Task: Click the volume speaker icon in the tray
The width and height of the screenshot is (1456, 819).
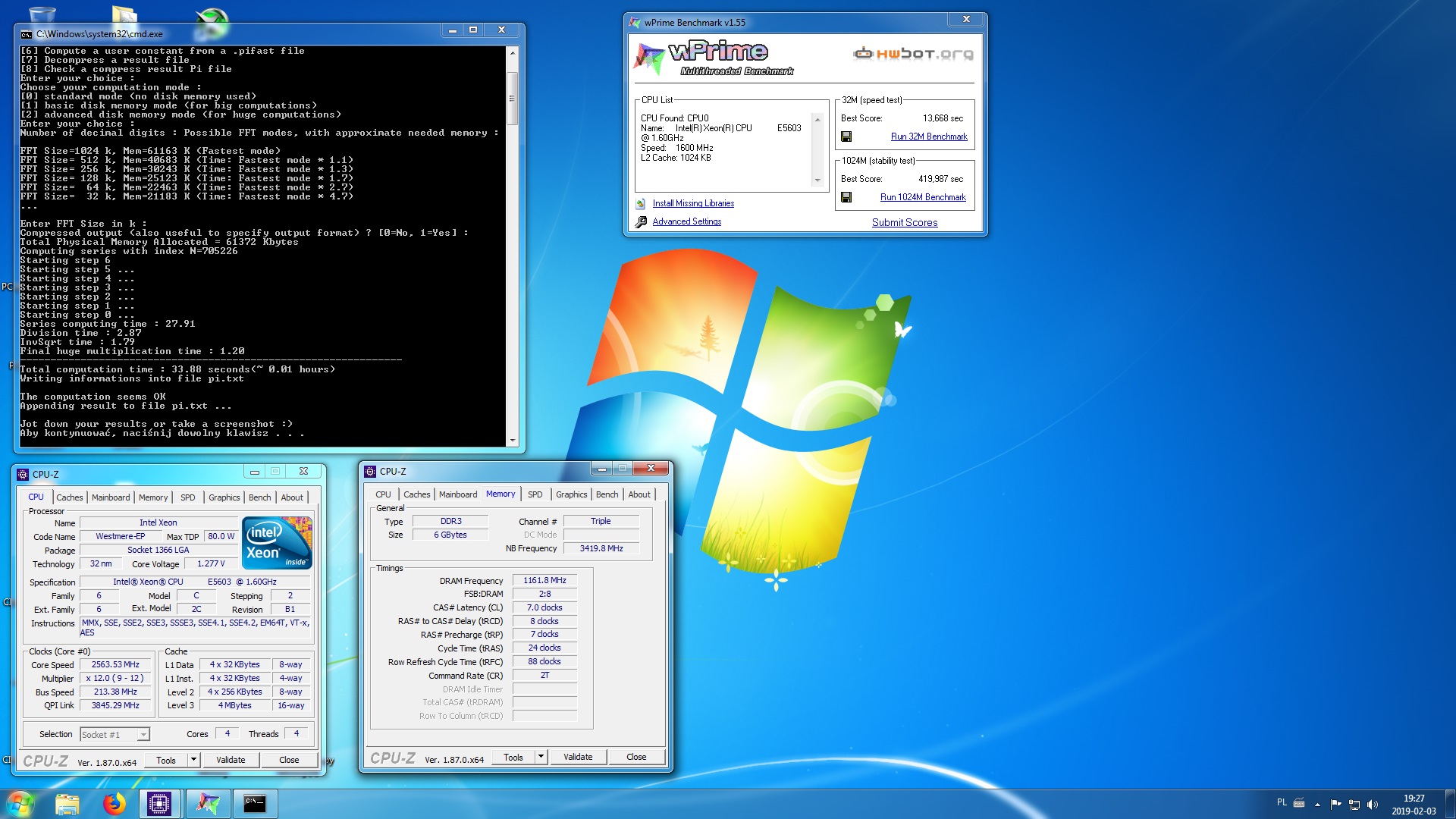Action: coord(1373,804)
